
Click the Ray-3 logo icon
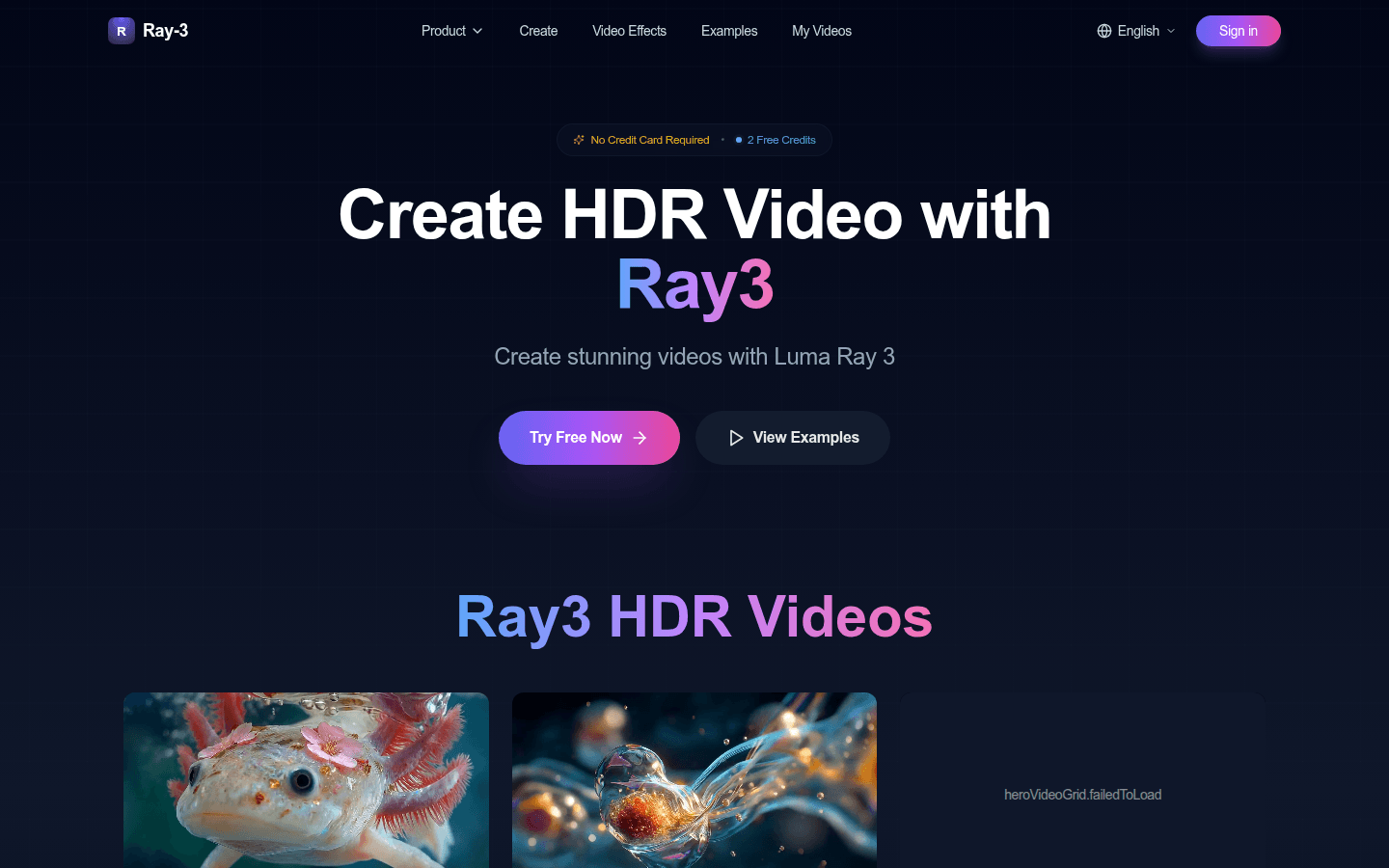[x=121, y=30]
